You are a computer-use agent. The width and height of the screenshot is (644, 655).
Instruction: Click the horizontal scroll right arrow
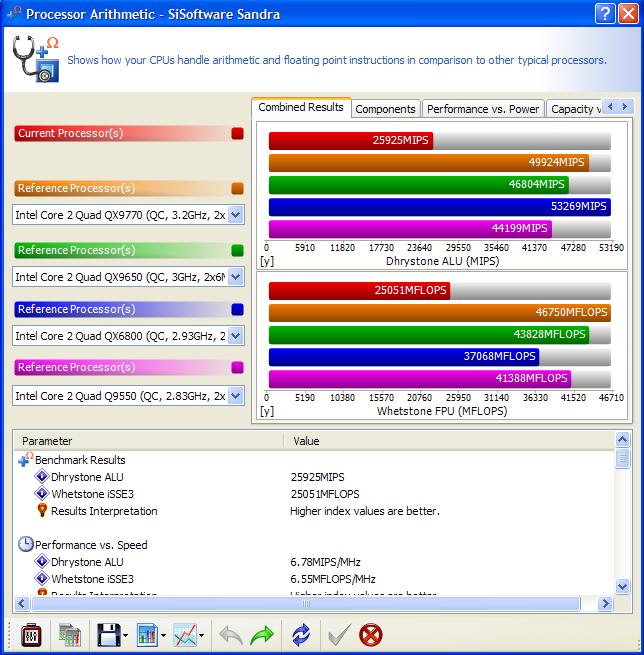pyautogui.click(x=605, y=603)
